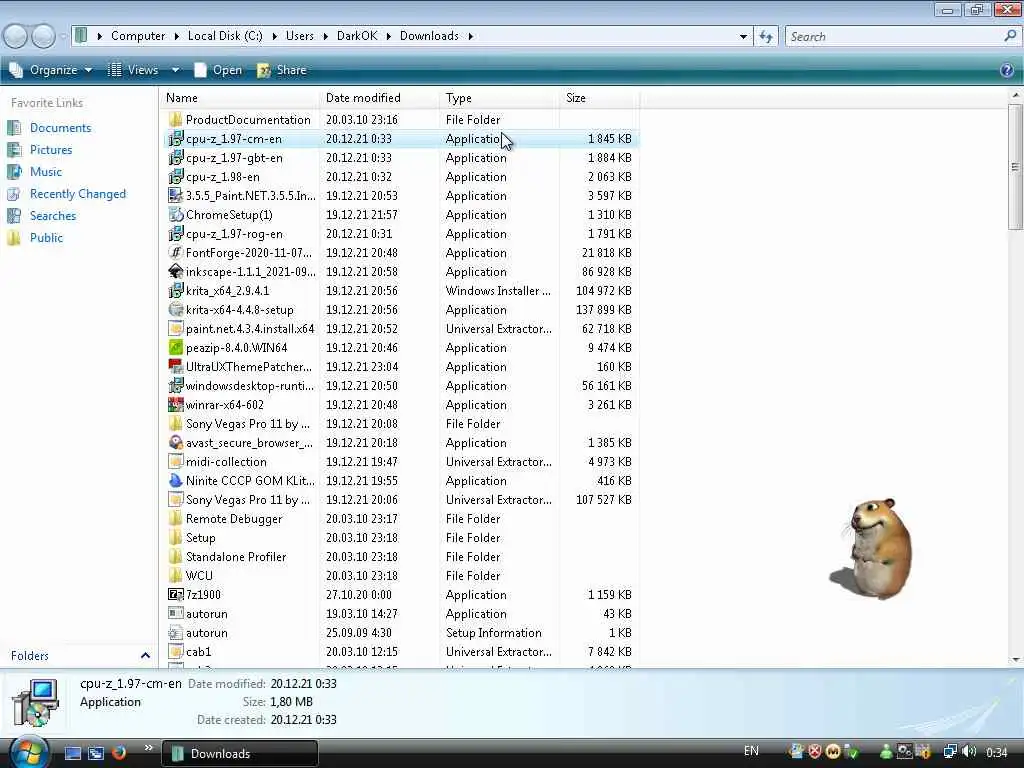Click the Forward navigation button
This screenshot has height=768, width=1024.
click(43, 36)
